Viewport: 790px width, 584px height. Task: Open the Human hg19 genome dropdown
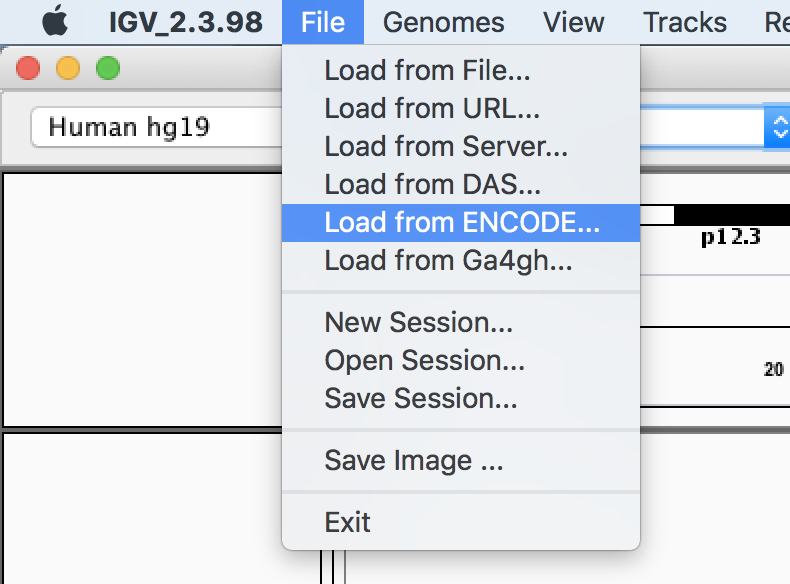click(x=156, y=126)
